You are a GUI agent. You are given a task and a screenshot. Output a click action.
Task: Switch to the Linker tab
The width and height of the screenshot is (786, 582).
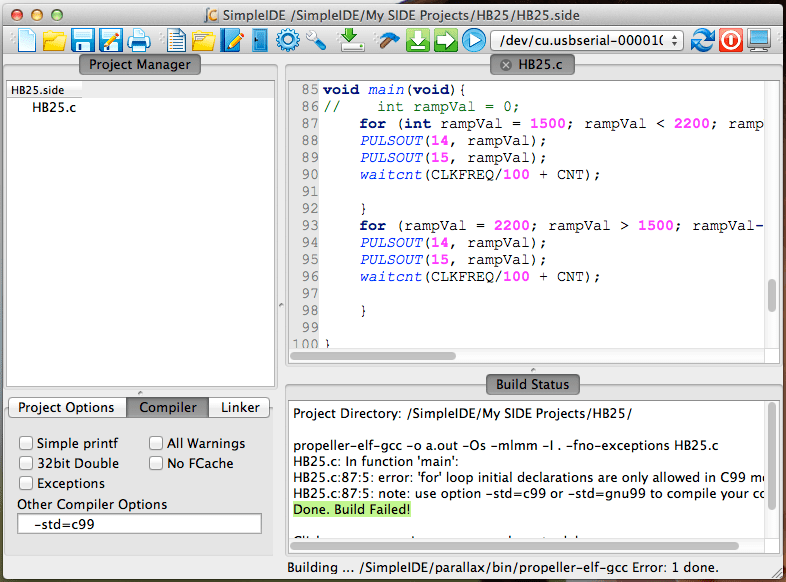point(240,408)
